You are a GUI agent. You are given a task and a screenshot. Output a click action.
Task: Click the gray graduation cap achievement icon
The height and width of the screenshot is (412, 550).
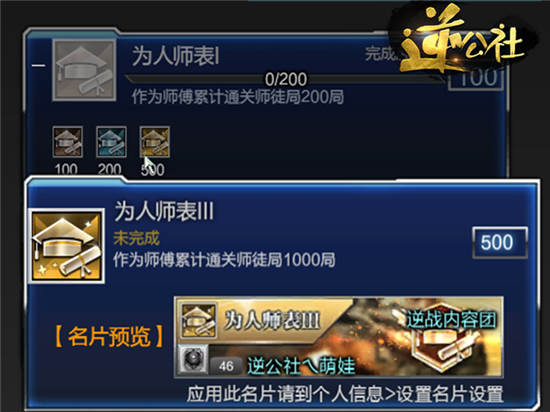click(x=84, y=70)
